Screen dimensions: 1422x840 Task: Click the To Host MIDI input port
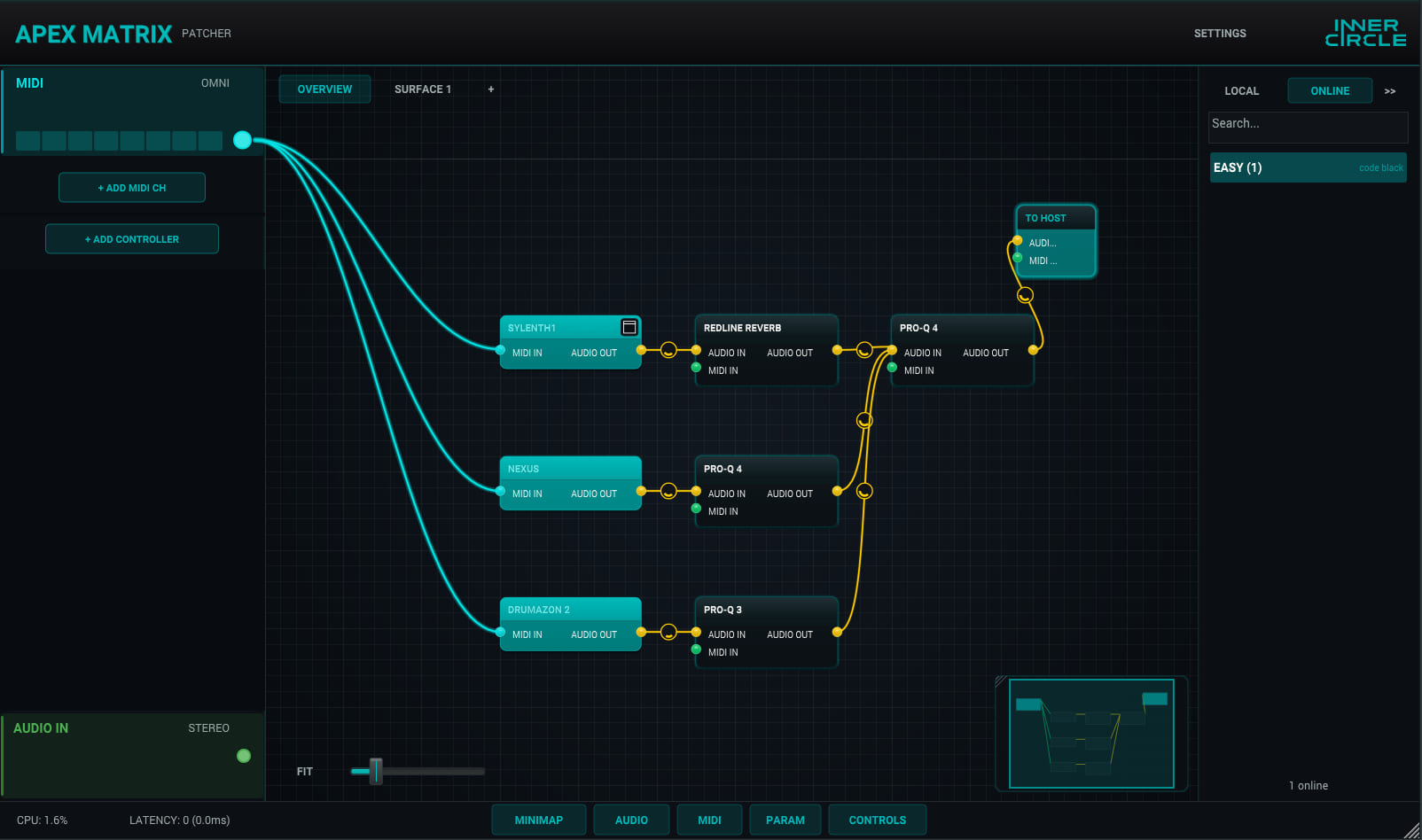[1017, 258]
